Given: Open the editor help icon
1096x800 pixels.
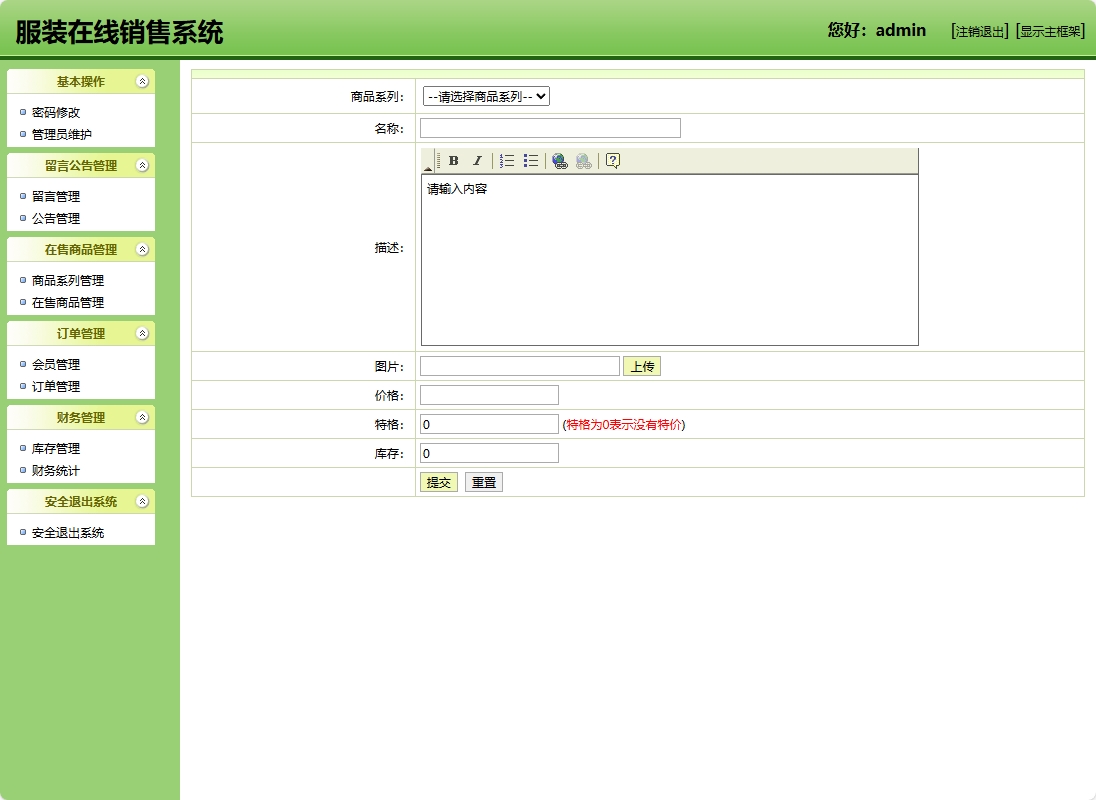Looking at the screenshot, I should point(611,159).
